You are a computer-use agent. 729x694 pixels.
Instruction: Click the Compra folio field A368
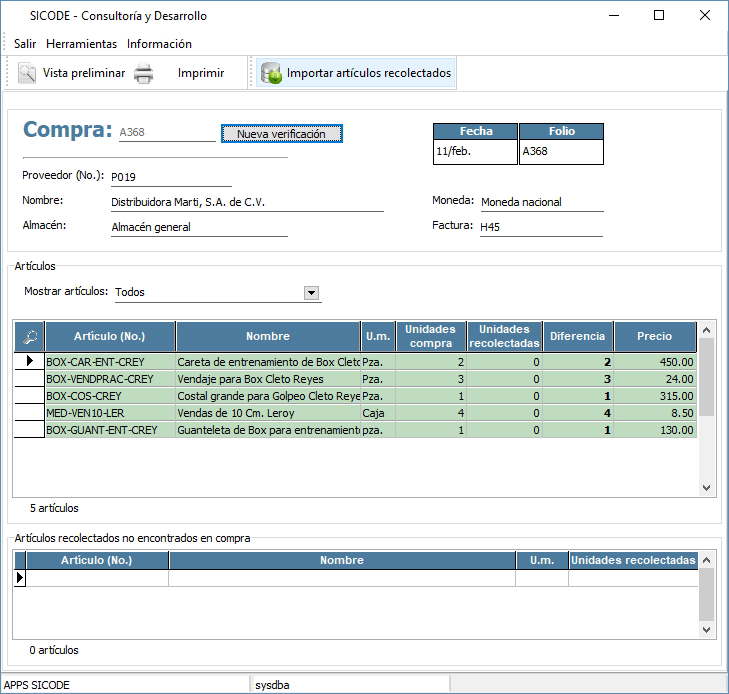166,132
